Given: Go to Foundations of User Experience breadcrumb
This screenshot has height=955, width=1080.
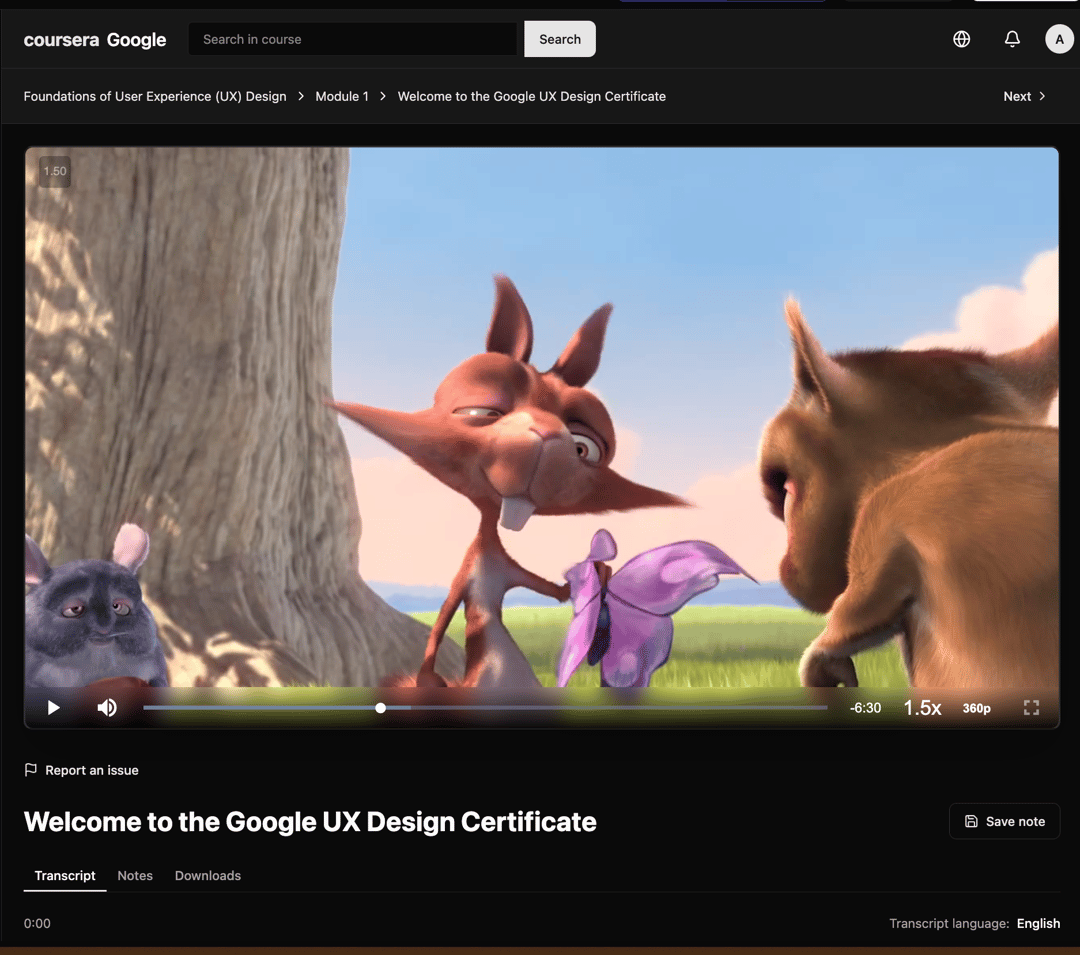Looking at the screenshot, I should click(x=155, y=96).
